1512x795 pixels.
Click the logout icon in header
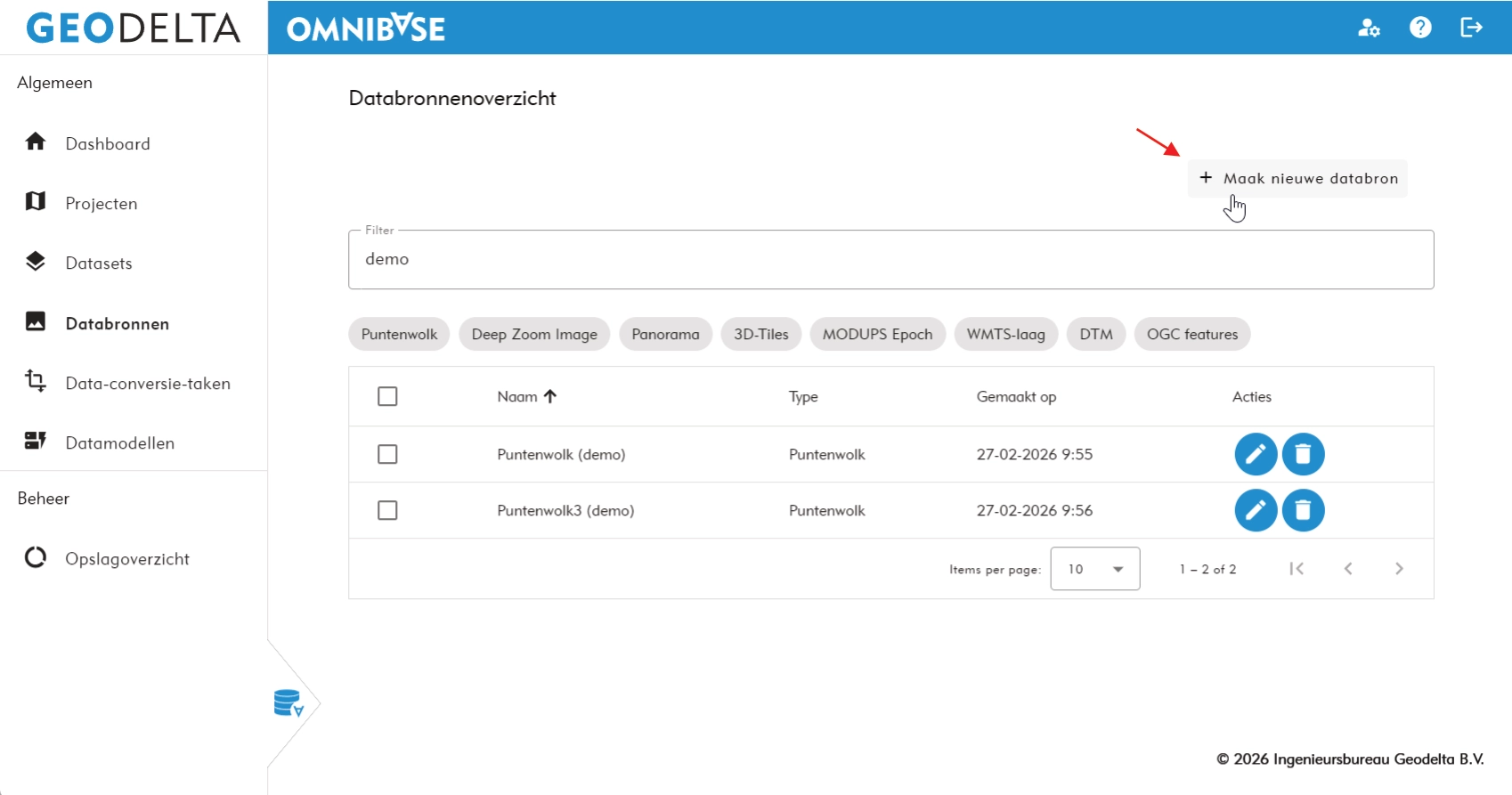tap(1471, 28)
